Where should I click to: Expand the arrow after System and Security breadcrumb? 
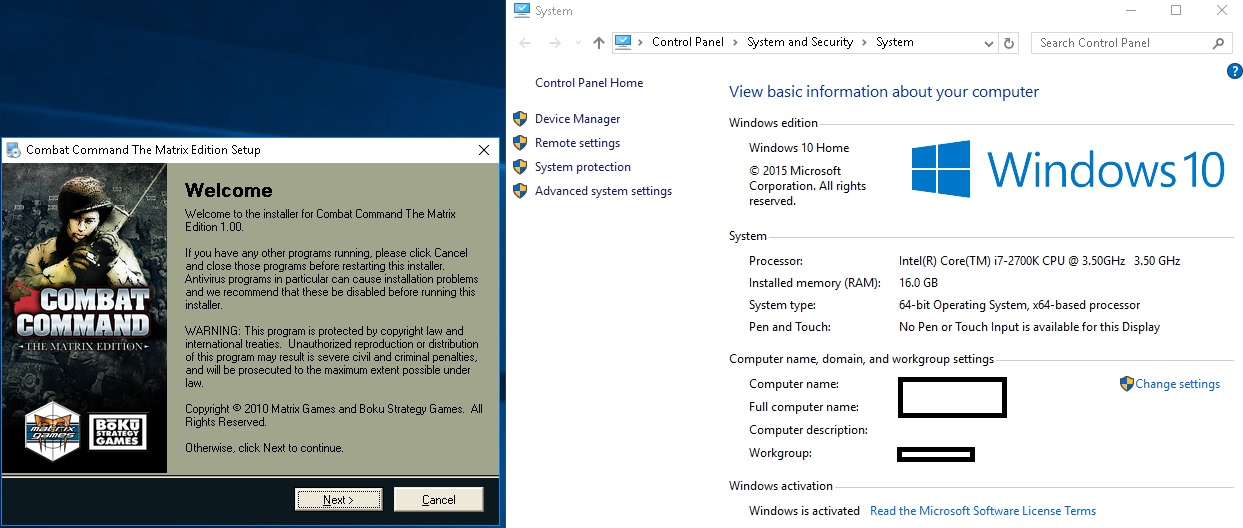coord(865,42)
